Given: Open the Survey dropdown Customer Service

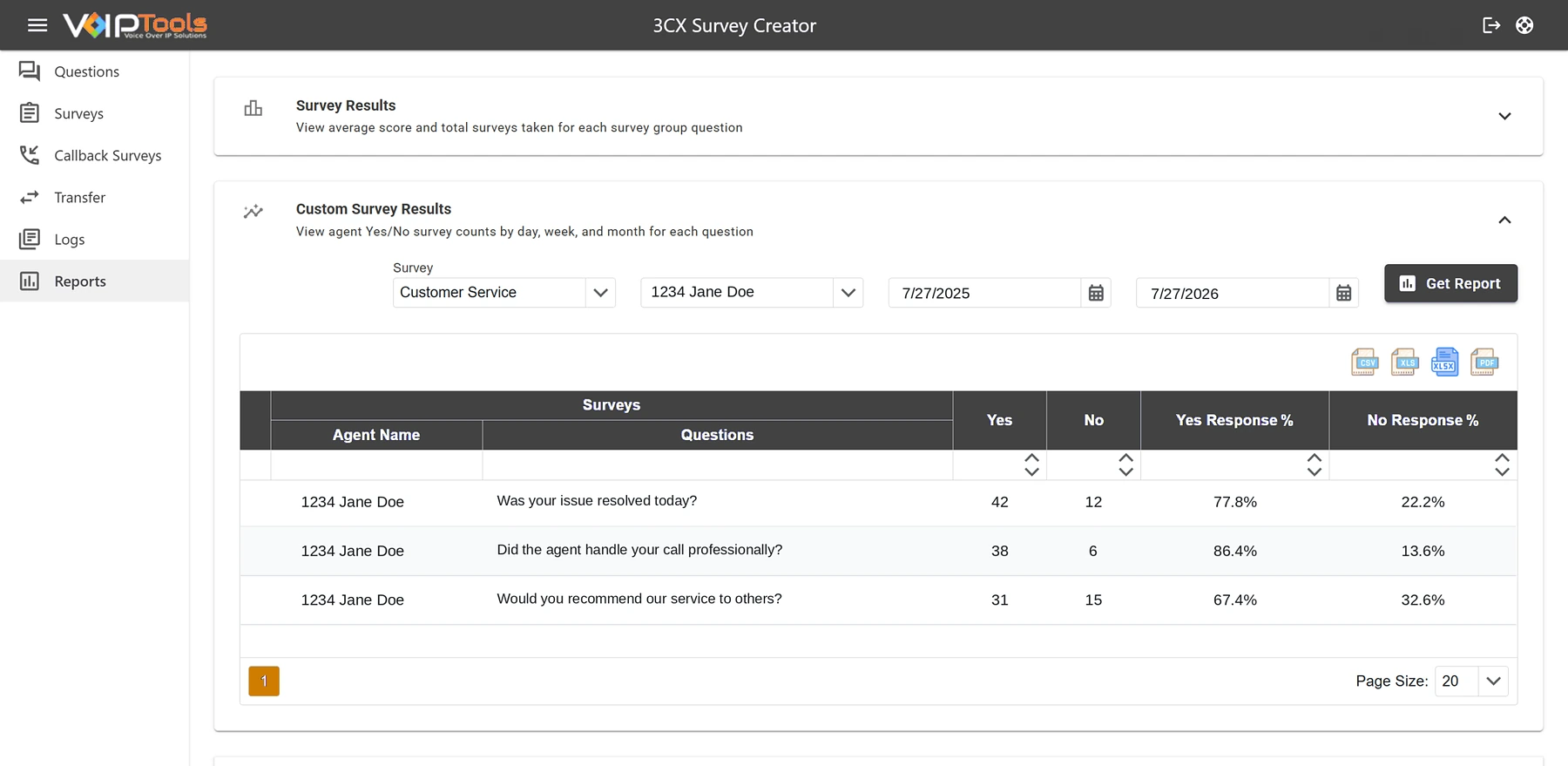Looking at the screenshot, I should point(504,293).
